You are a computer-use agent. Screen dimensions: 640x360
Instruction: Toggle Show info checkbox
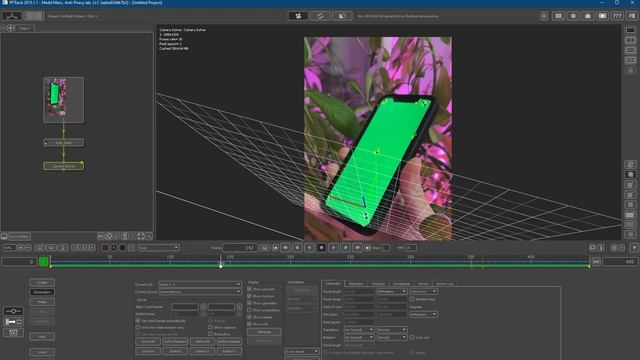coord(249,324)
